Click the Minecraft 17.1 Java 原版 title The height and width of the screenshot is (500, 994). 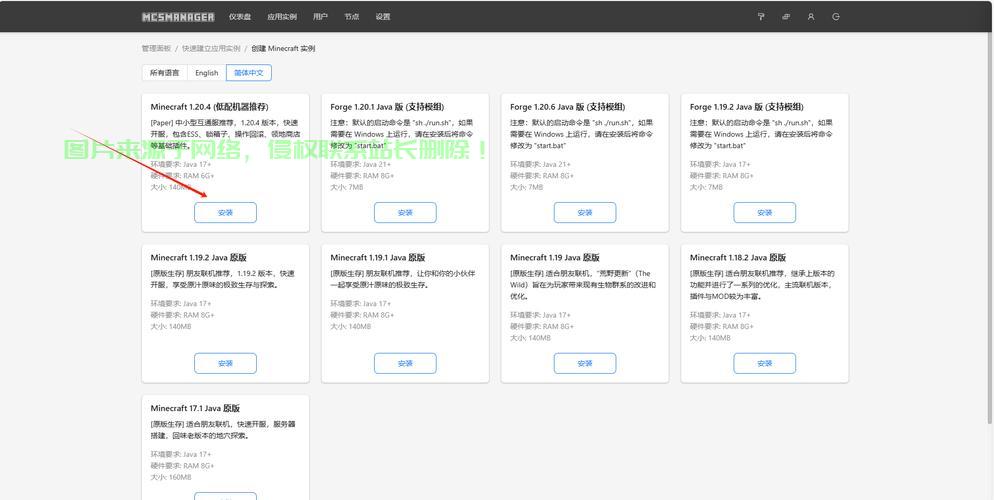point(195,408)
